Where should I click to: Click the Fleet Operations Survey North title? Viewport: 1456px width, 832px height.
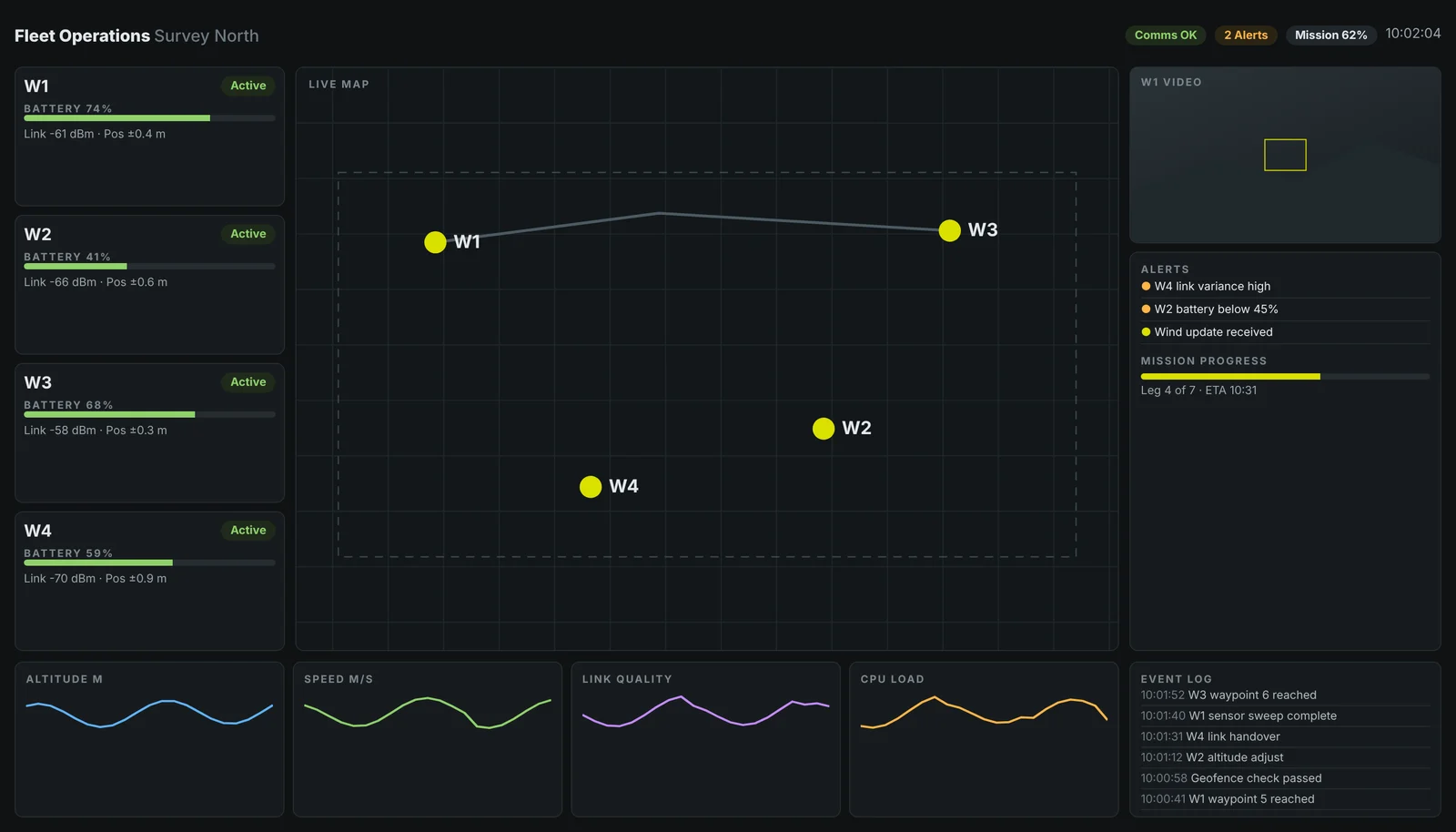[136, 36]
